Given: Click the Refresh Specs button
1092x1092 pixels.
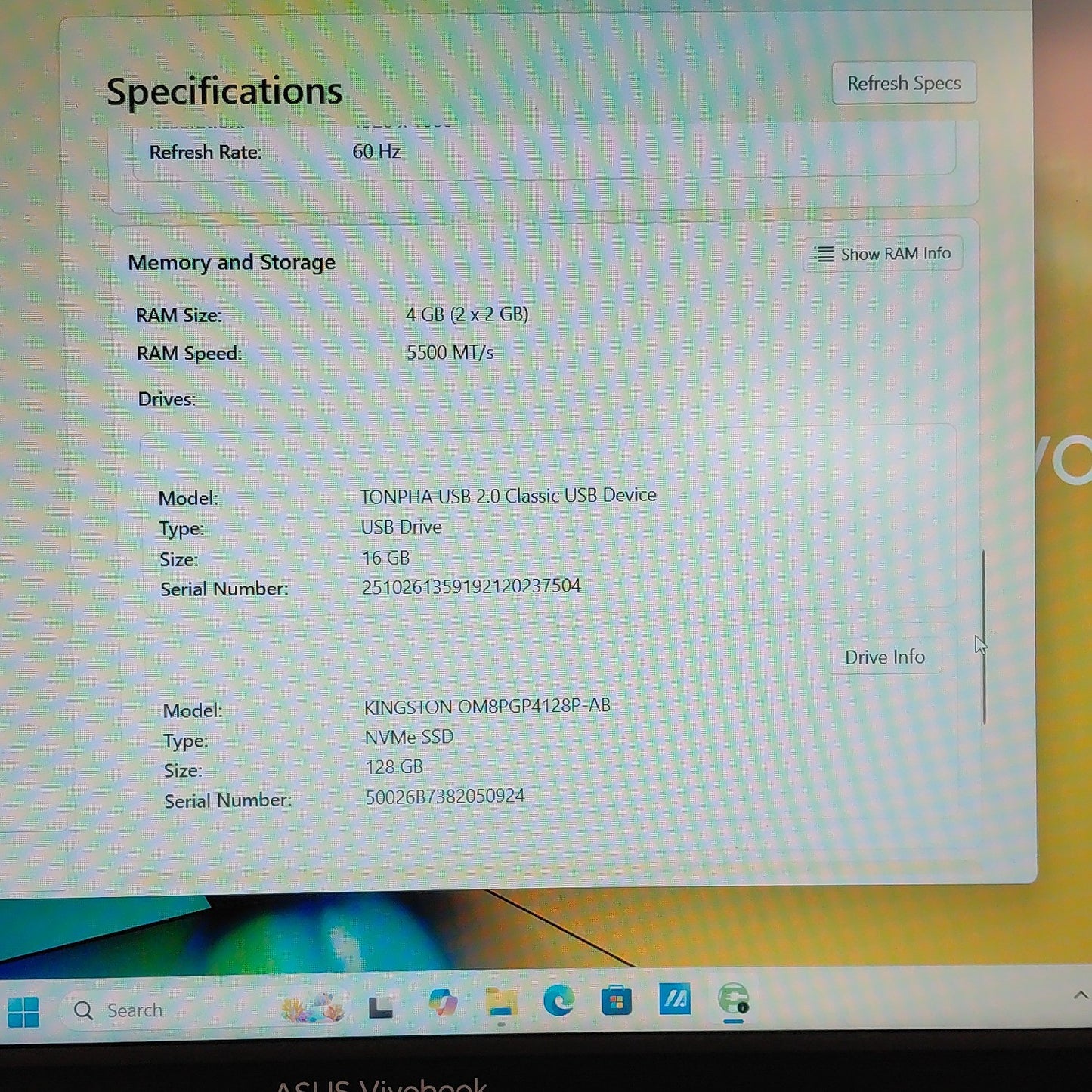Looking at the screenshot, I should [904, 83].
